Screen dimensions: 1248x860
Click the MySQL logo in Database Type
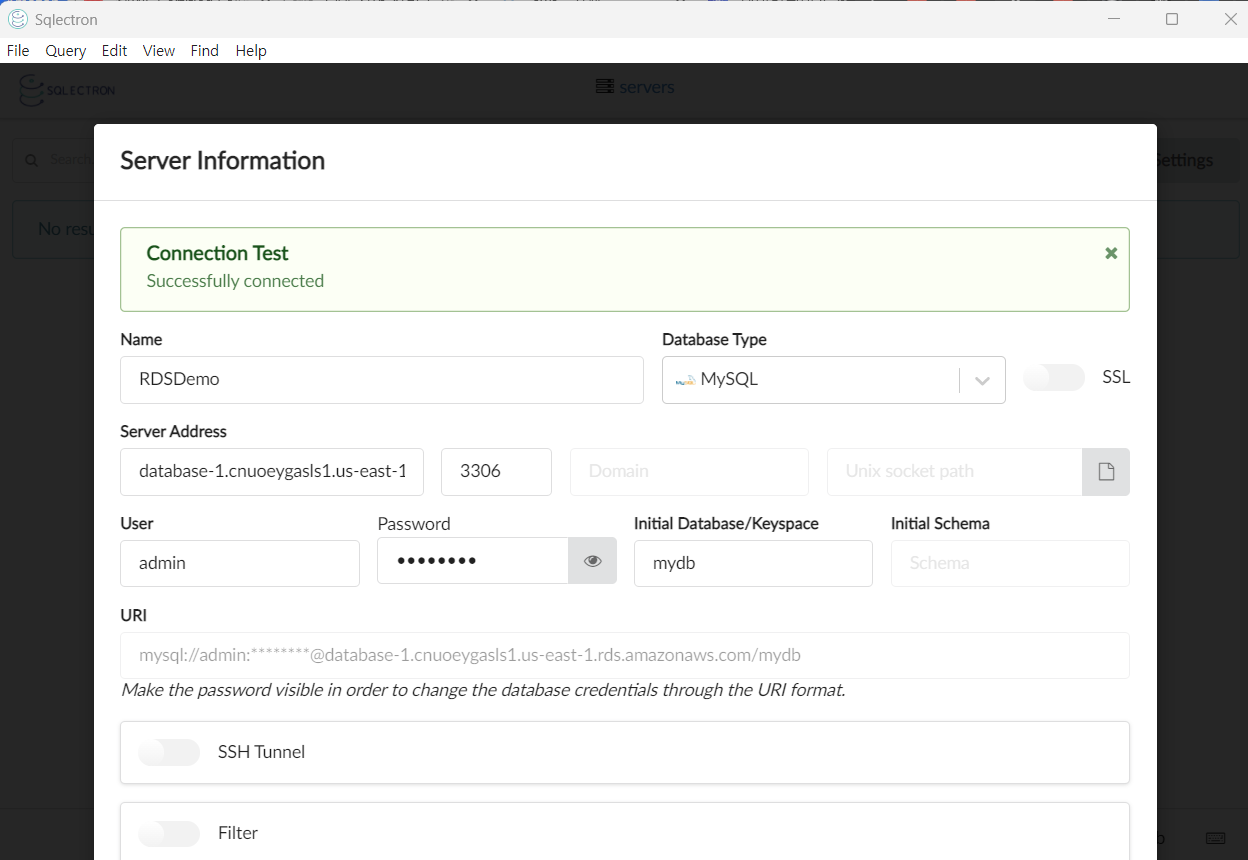tap(685, 380)
